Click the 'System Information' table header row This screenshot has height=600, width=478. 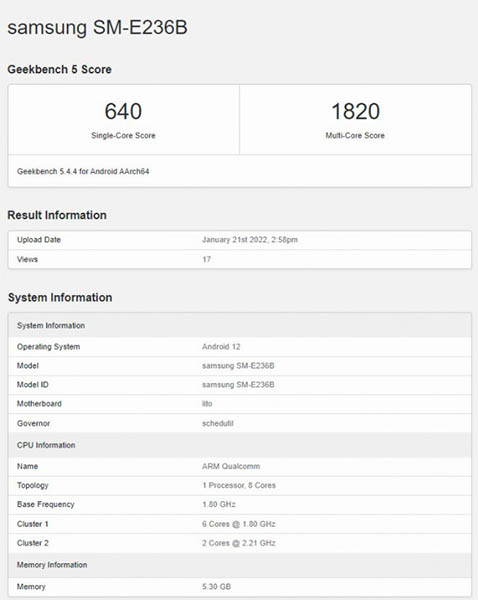tap(240, 326)
